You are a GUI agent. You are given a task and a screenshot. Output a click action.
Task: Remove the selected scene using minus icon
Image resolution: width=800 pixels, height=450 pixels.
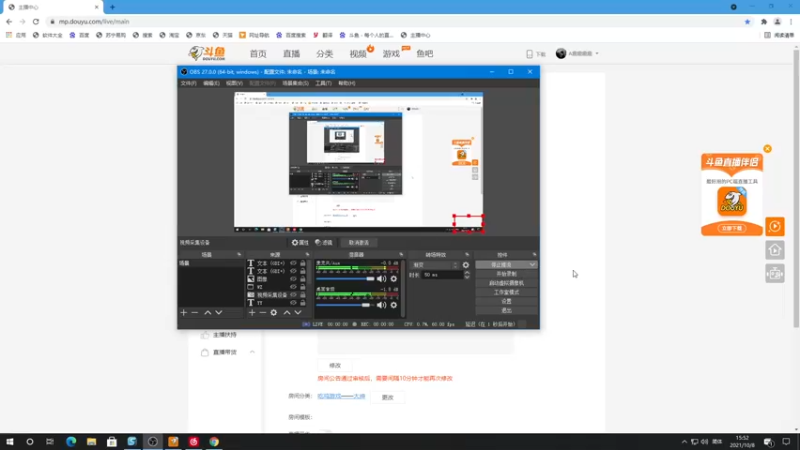[x=194, y=312]
